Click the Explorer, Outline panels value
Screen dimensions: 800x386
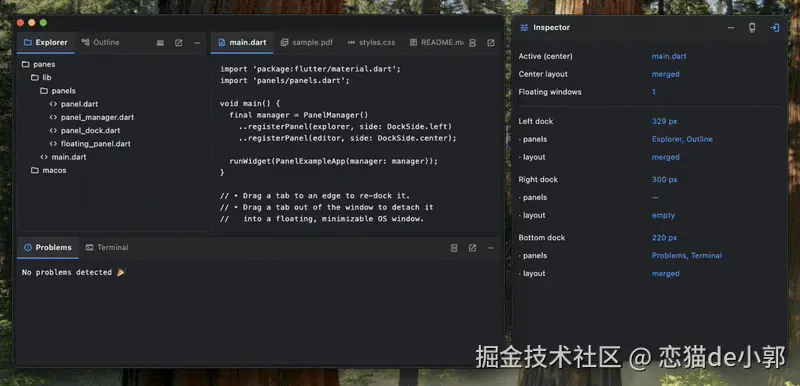click(x=682, y=139)
